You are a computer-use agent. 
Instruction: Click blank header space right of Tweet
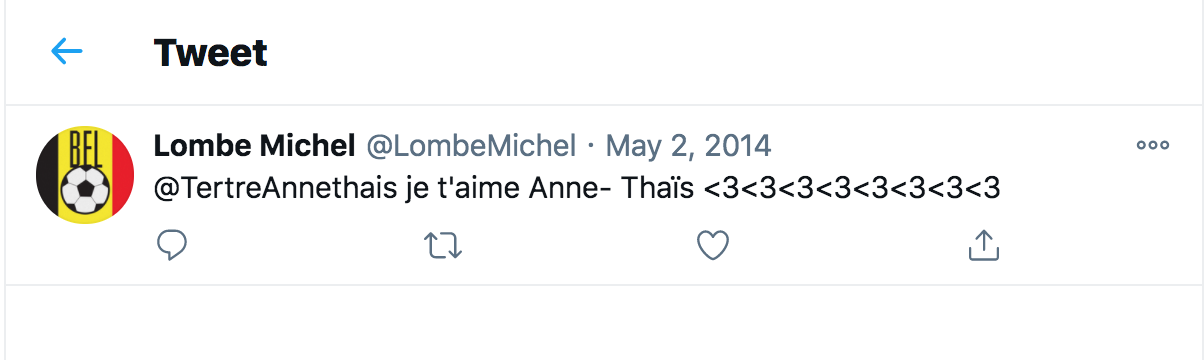[730, 52]
